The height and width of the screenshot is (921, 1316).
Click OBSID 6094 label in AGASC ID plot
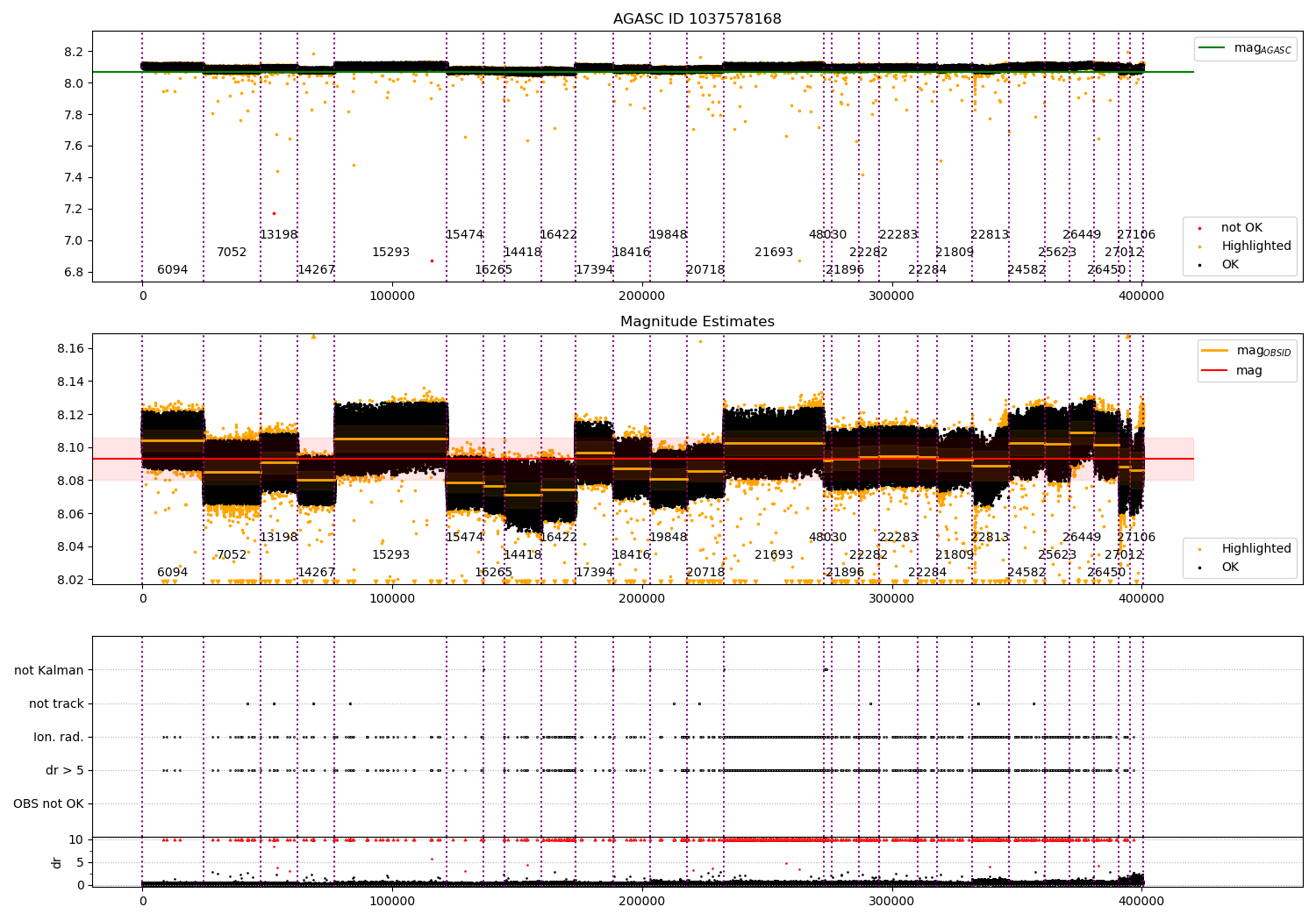(173, 270)
